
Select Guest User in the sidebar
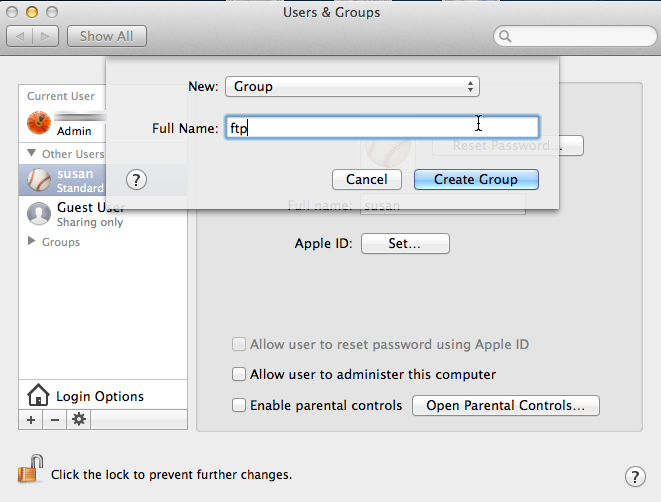(89, 214)
